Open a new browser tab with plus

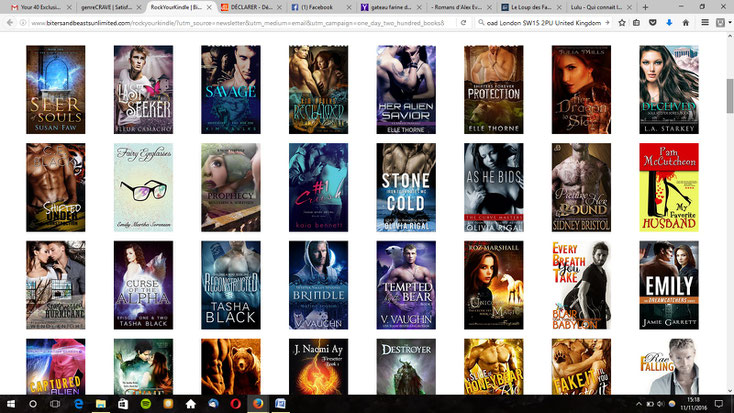646,7
